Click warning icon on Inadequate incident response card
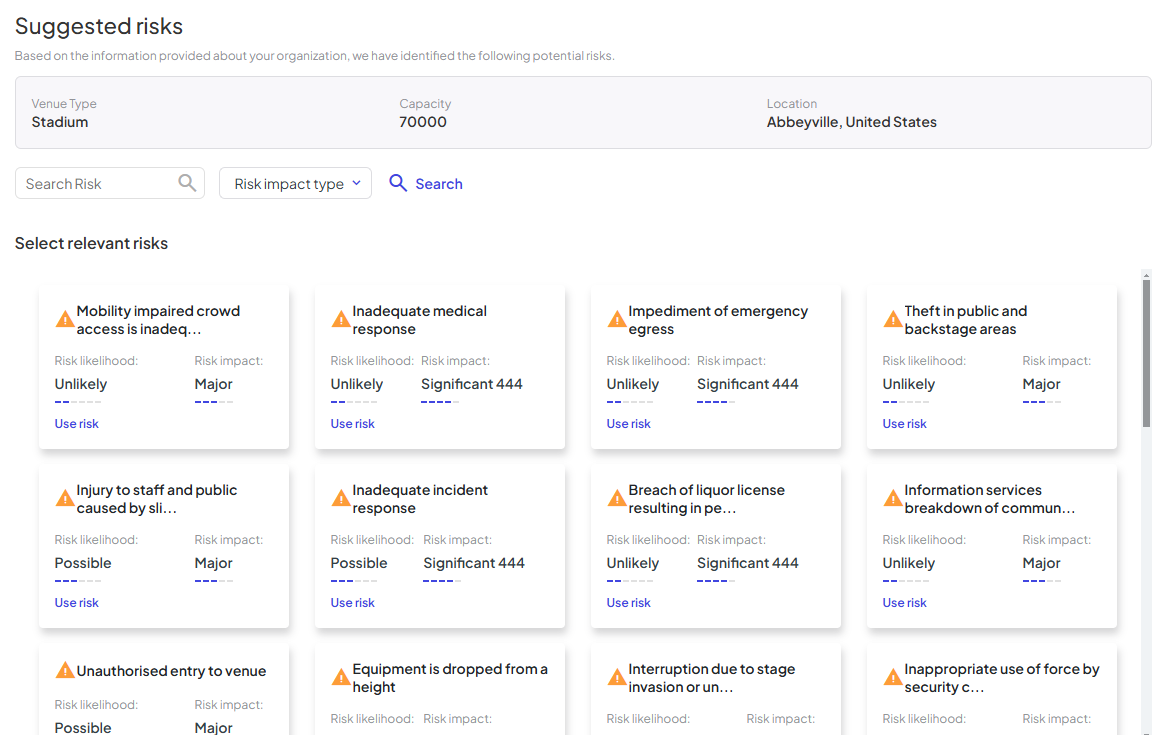Viewport: 1164px width, 735px height. [341, 498]
